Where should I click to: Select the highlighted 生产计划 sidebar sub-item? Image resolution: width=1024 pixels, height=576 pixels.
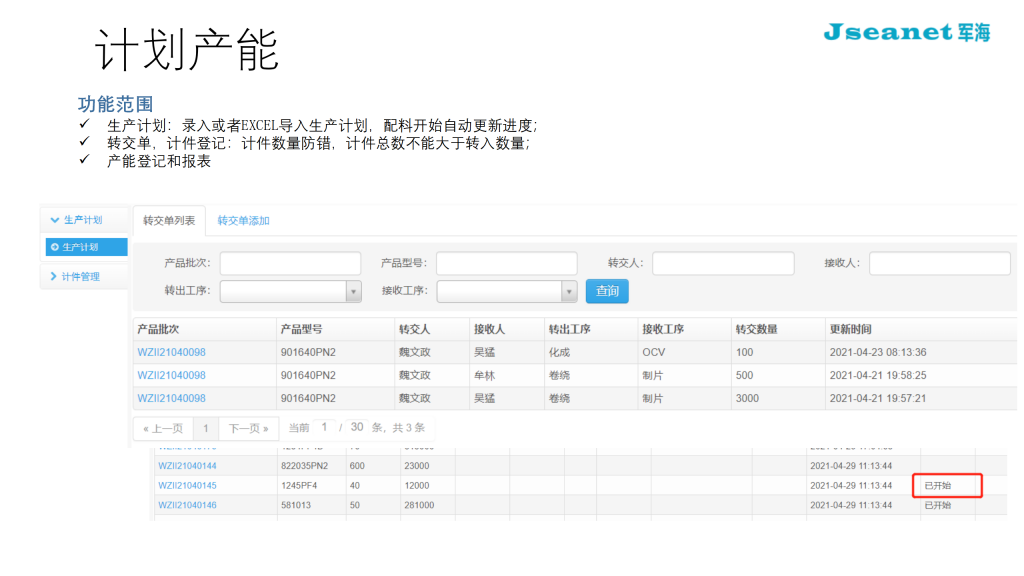click(86, 247)
